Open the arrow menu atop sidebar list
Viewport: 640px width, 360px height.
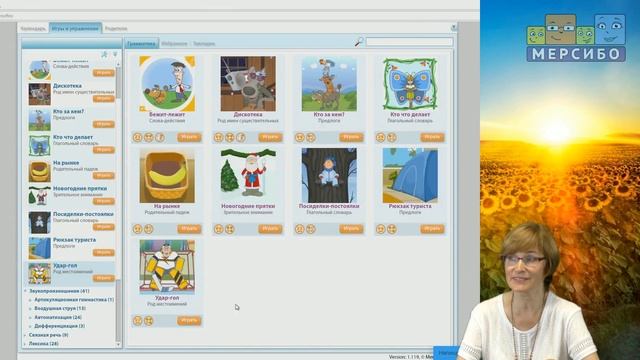pos(115,55)
